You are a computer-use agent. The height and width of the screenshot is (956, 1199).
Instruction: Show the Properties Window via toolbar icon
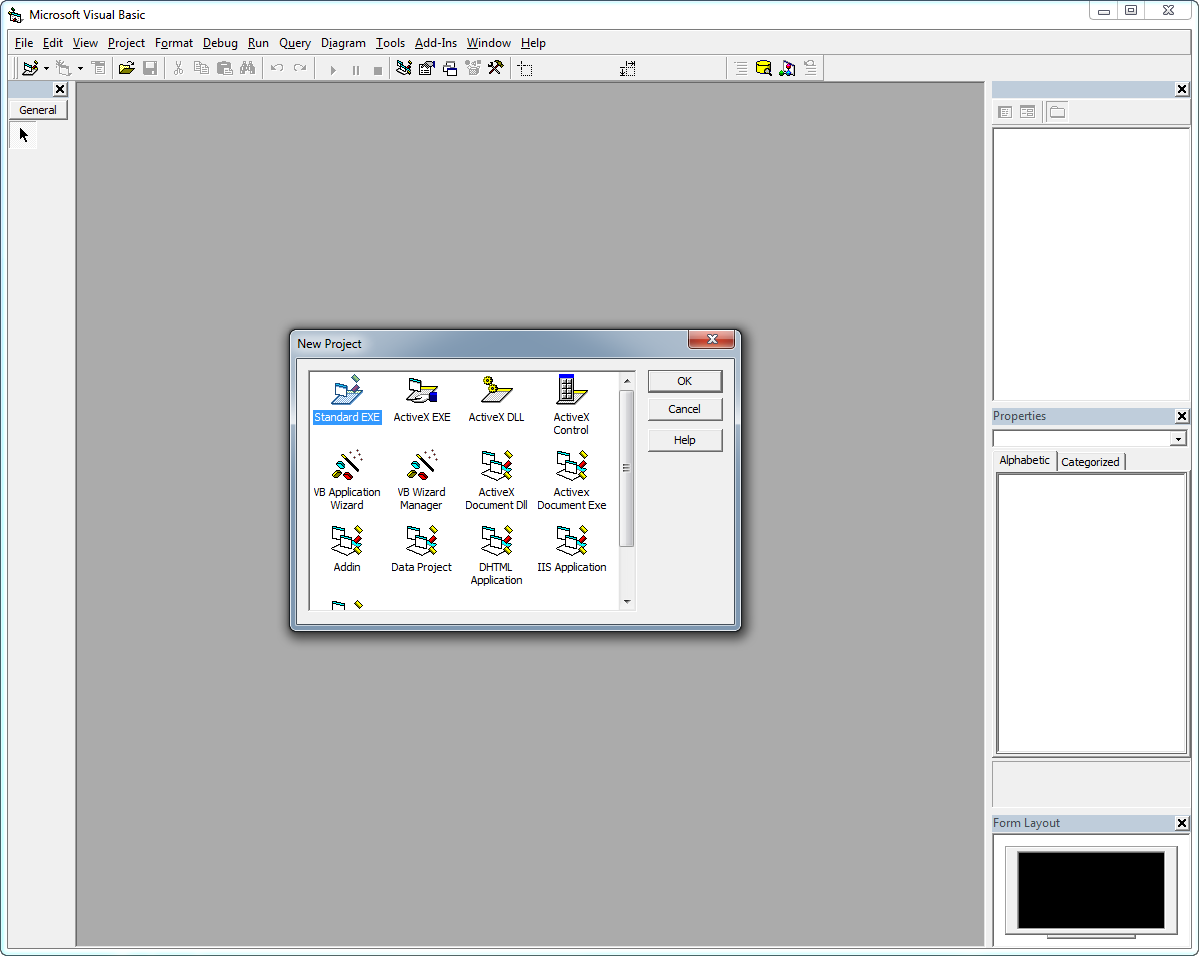[x=427, y=68]
